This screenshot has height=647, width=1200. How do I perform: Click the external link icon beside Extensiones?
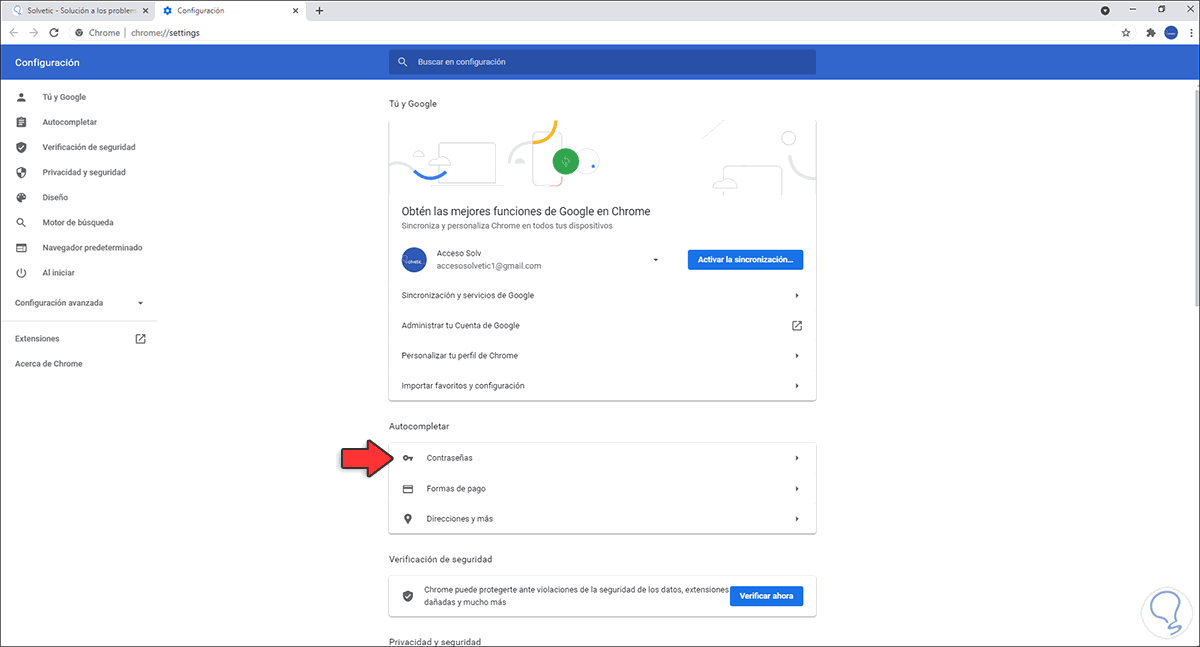[x=140, y=339]
